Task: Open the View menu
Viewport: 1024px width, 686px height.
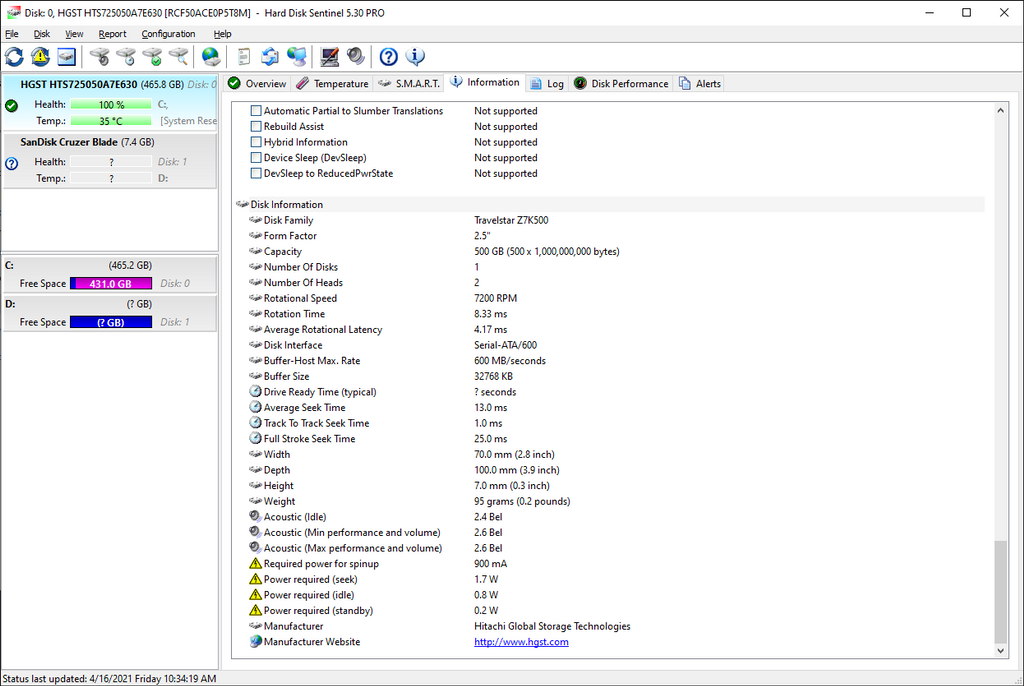Action: tap(74, 34)
